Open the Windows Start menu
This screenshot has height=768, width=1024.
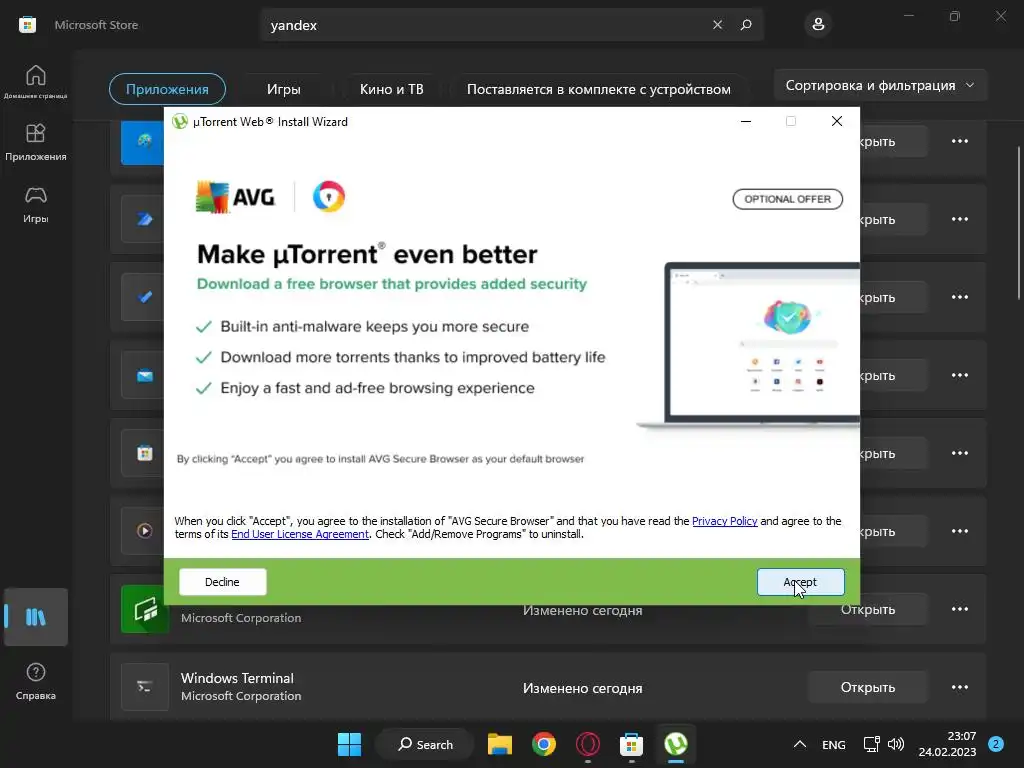click(349, 744)
